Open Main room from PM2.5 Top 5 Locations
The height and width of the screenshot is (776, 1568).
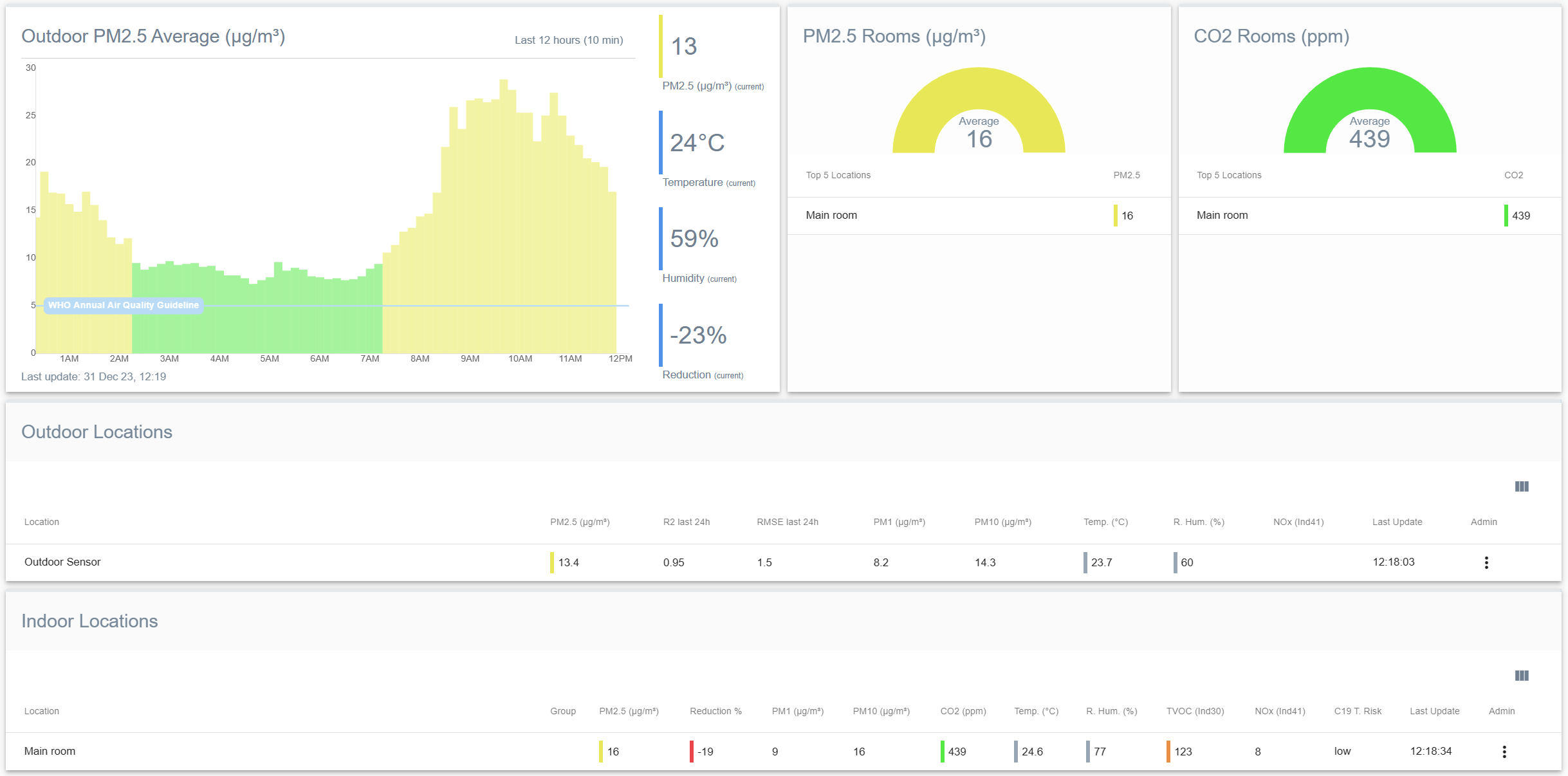[831, 215]
